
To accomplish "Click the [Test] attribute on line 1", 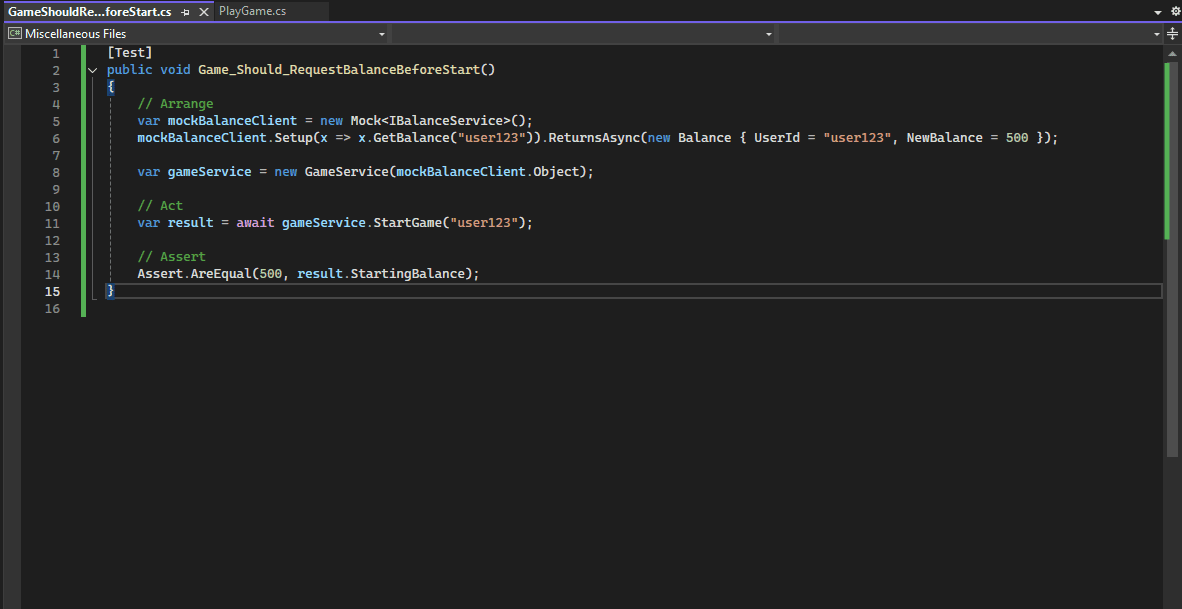I will tap(130, 53).
